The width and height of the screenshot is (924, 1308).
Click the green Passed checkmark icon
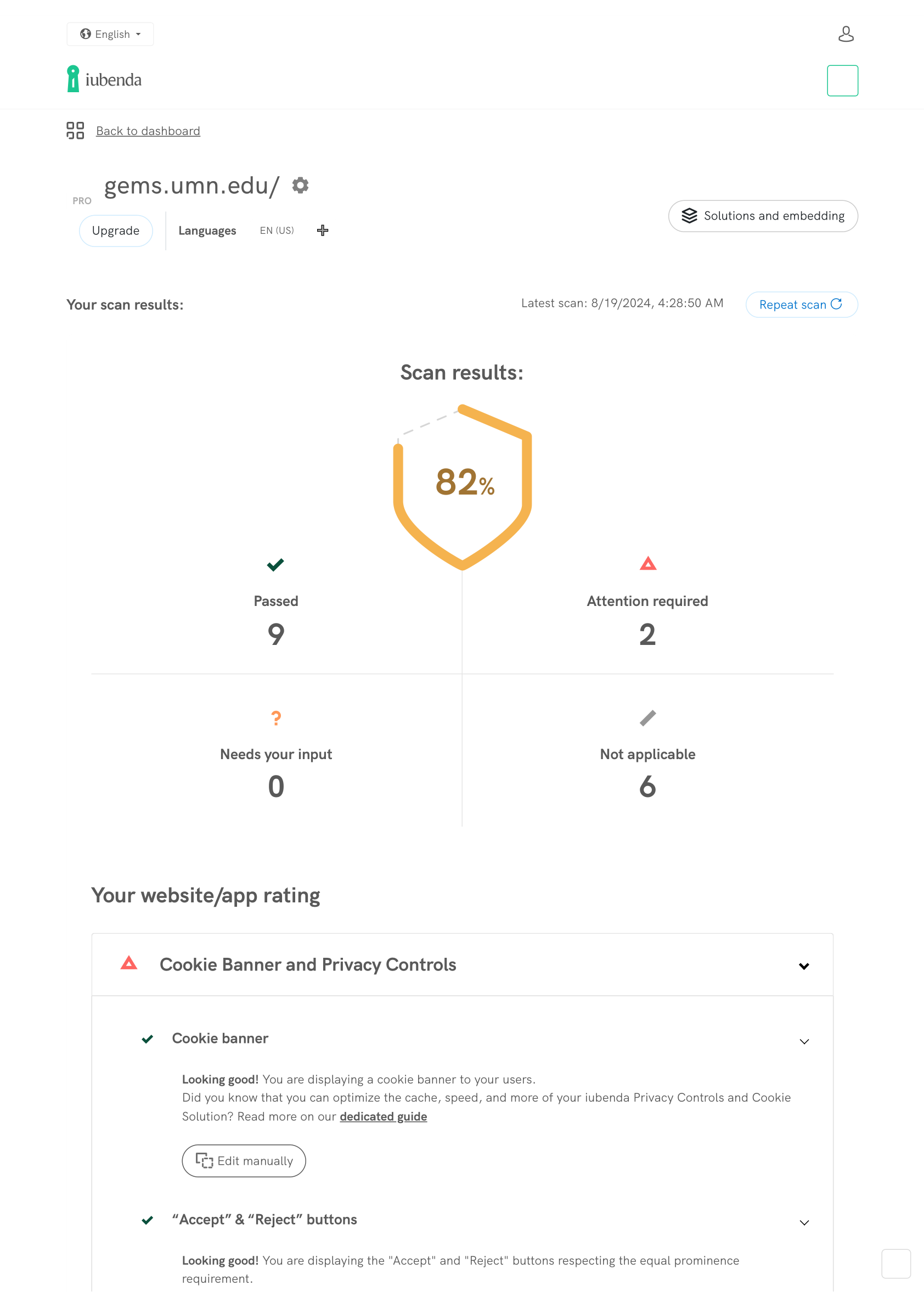point(275,564)
